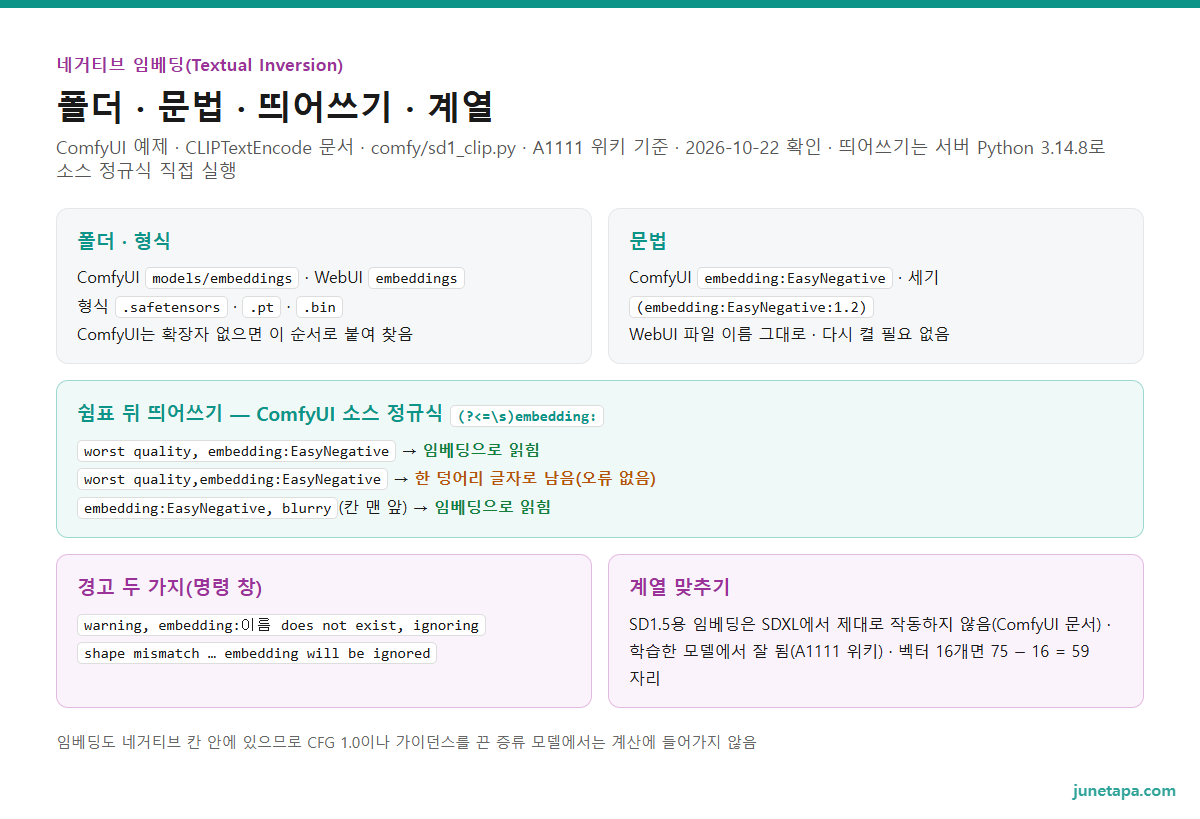This screenshot has height=819, width=1200.
Task: Click the footer note about CFG 1.0
Action: pyautogui.click(x=406, y=742)
